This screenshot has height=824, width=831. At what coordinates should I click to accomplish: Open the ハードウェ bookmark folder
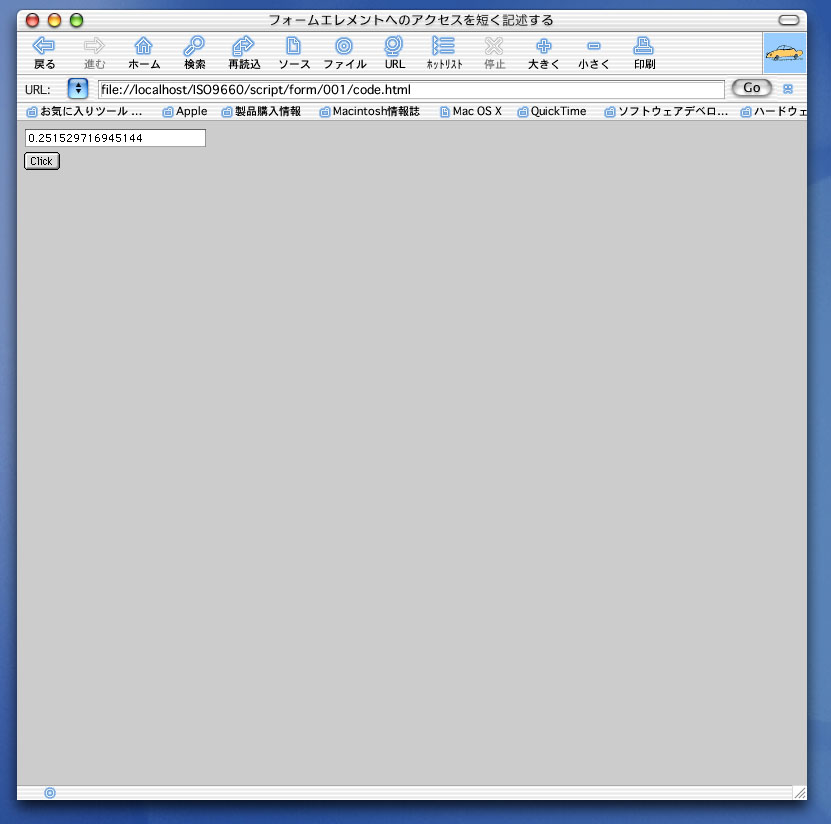tap(773, 111)
